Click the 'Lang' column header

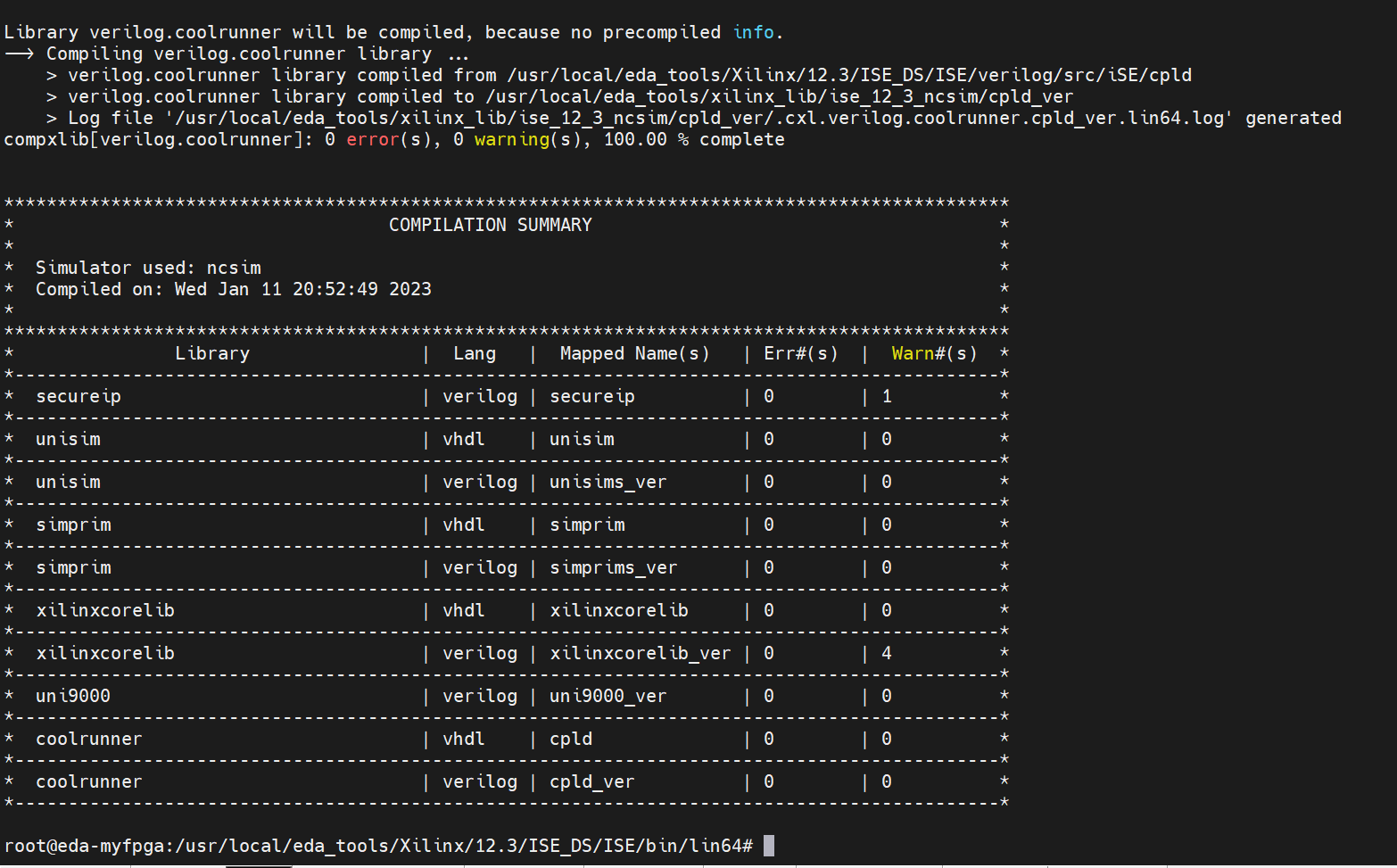[475, 353]
